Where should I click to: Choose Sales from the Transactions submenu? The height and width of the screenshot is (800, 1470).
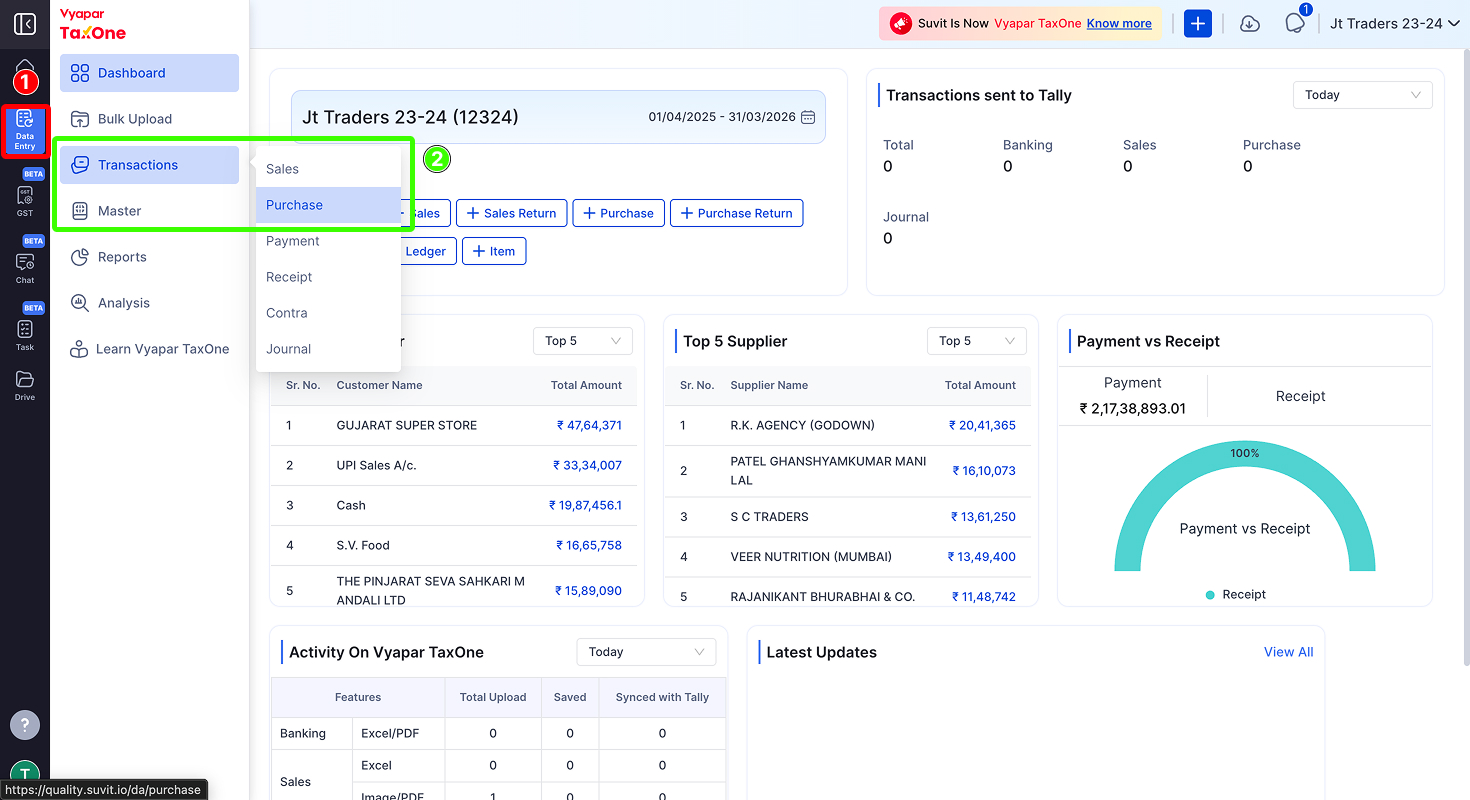(328, 169)
